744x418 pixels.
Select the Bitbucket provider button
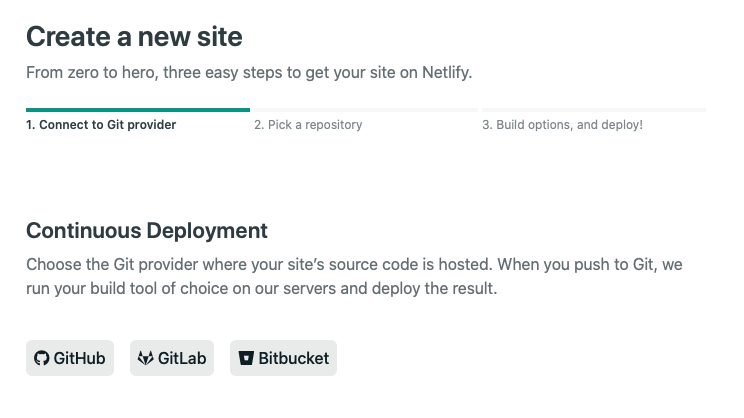point(283,358)
